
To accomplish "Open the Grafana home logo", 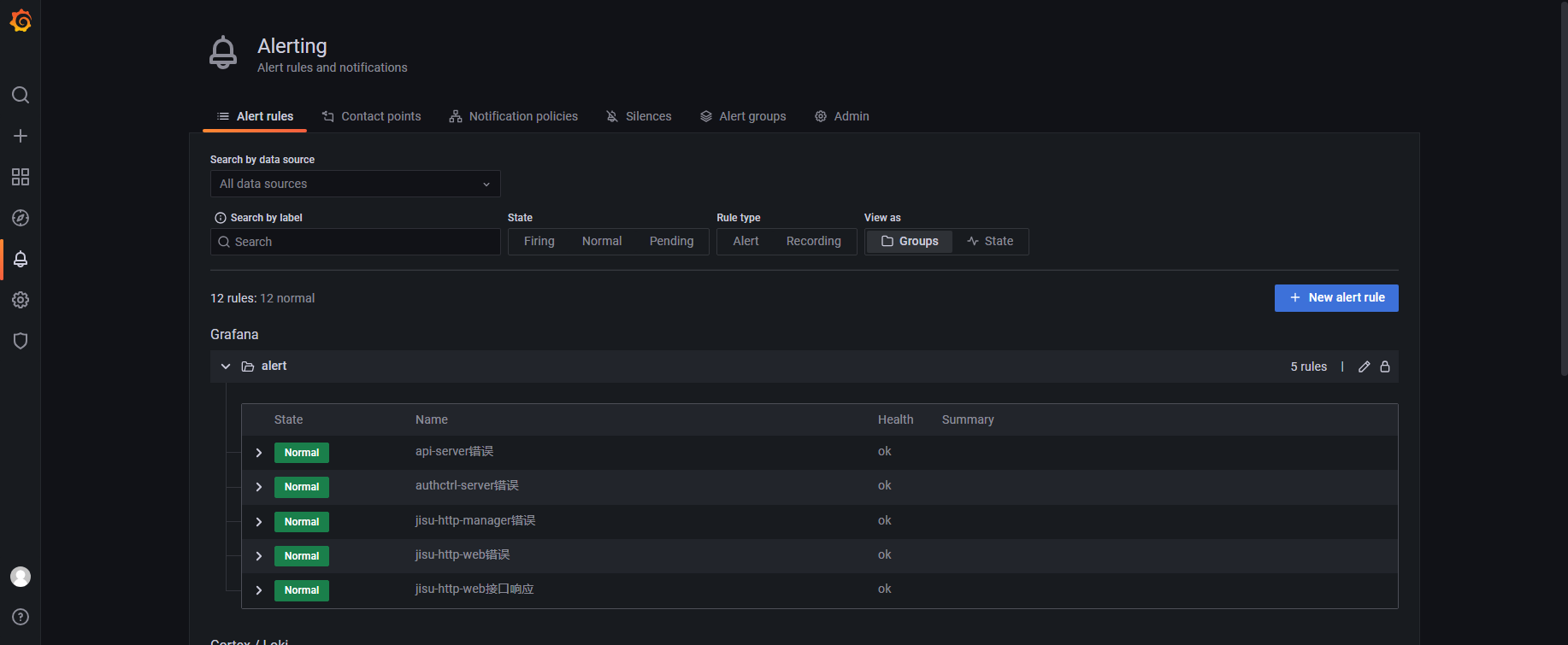I will tap(21, 21).
